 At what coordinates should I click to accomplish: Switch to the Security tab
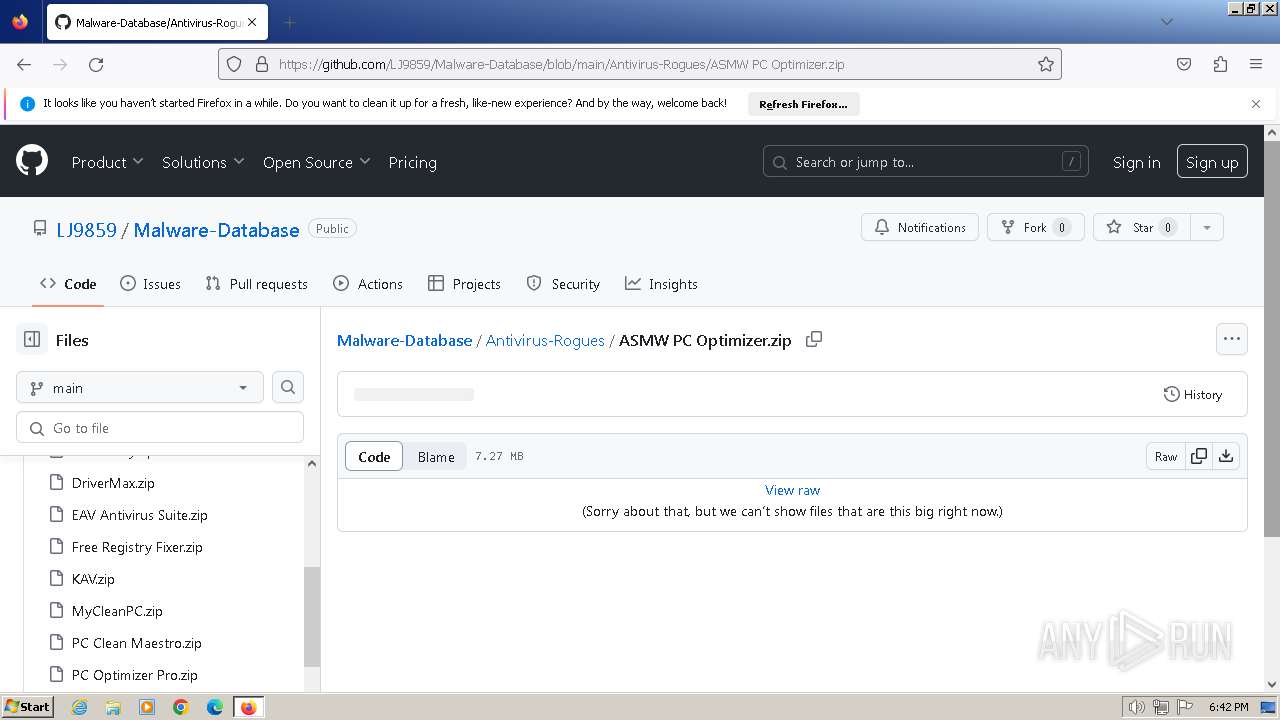563,284
